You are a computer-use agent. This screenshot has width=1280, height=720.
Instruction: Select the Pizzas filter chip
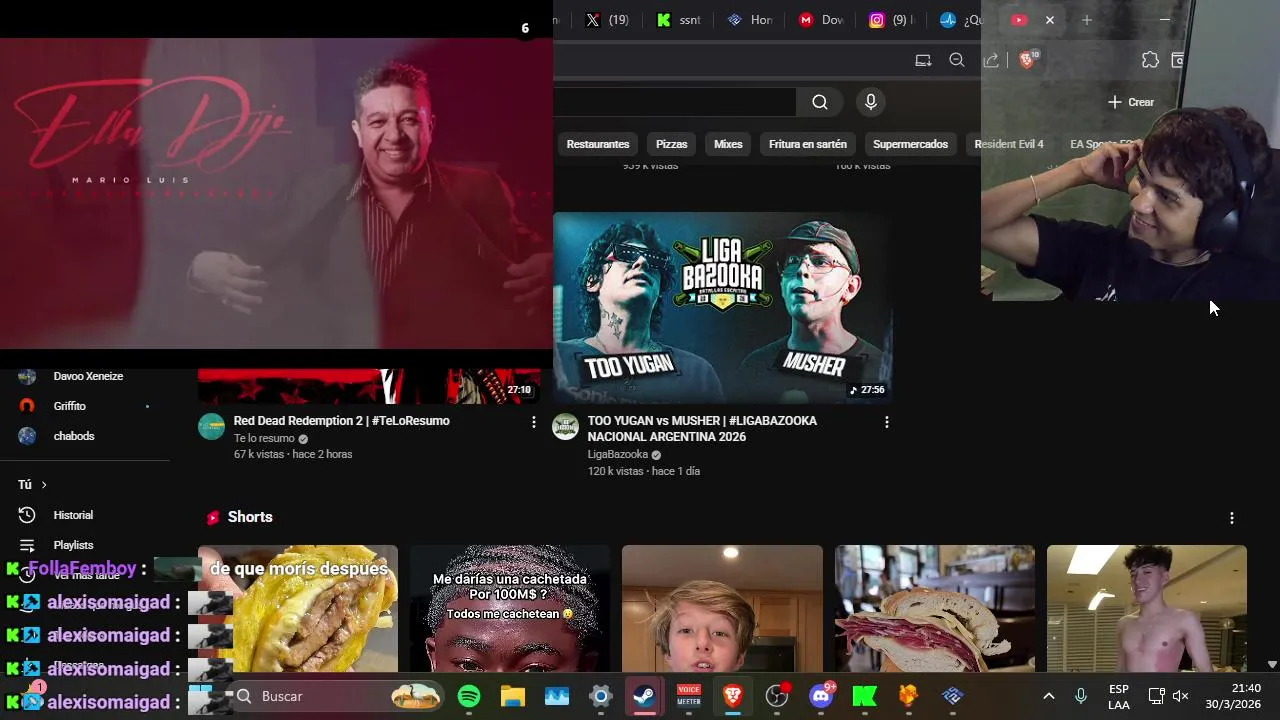click(671, 144)
